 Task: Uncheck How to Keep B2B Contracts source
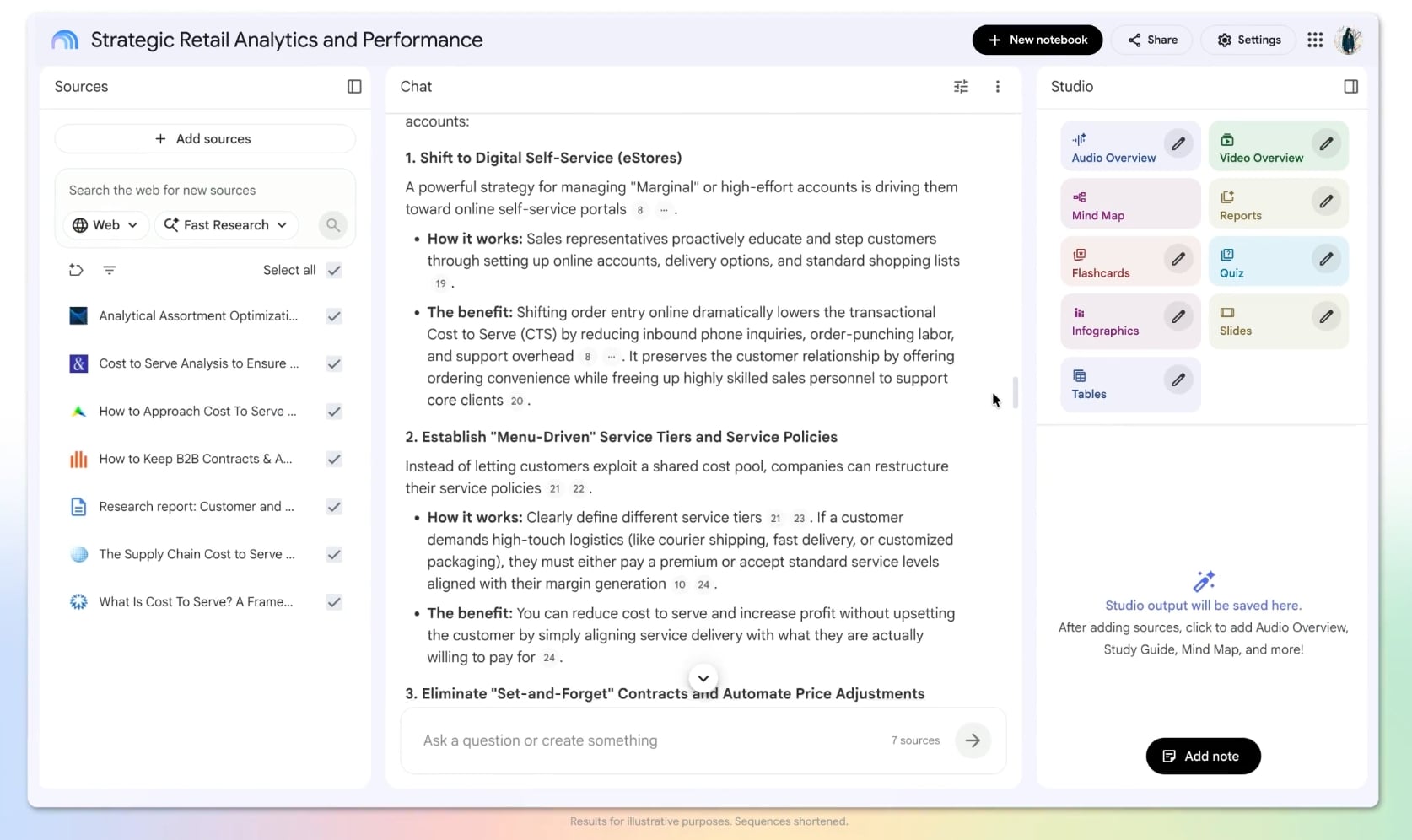tap(334, 459)
